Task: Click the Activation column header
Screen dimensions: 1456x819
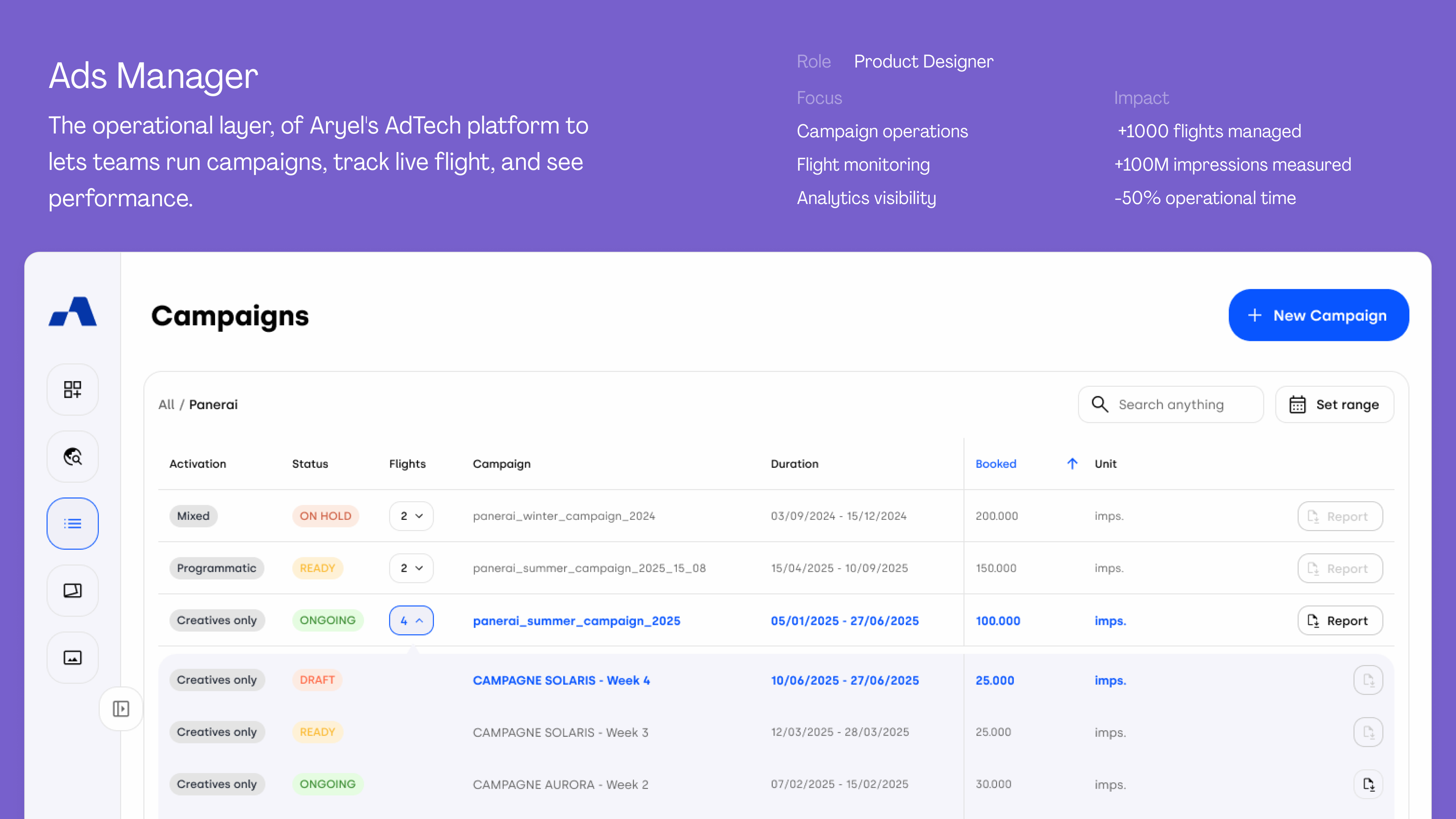Action: coord(198,463)
